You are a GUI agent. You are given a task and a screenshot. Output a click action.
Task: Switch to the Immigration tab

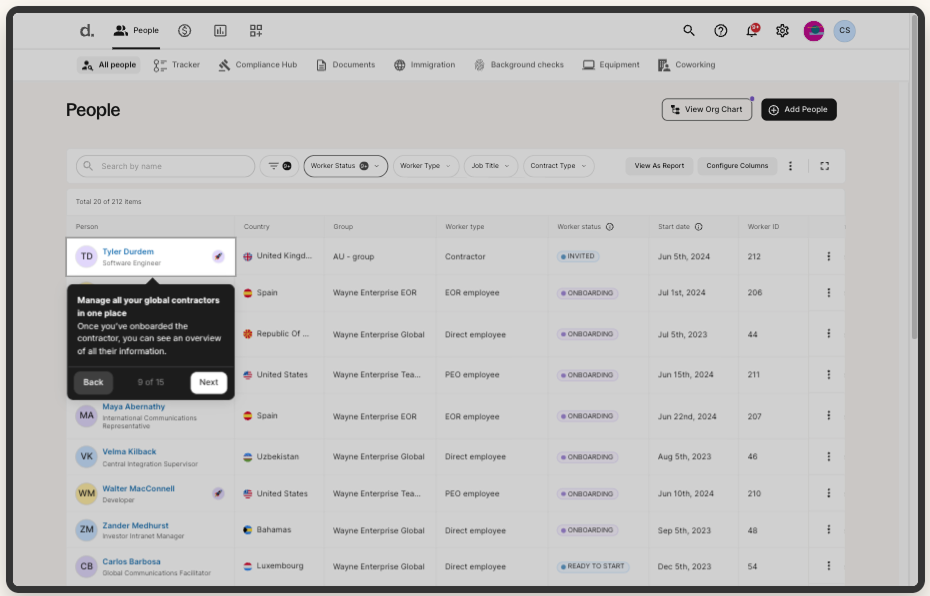[425, 65]
